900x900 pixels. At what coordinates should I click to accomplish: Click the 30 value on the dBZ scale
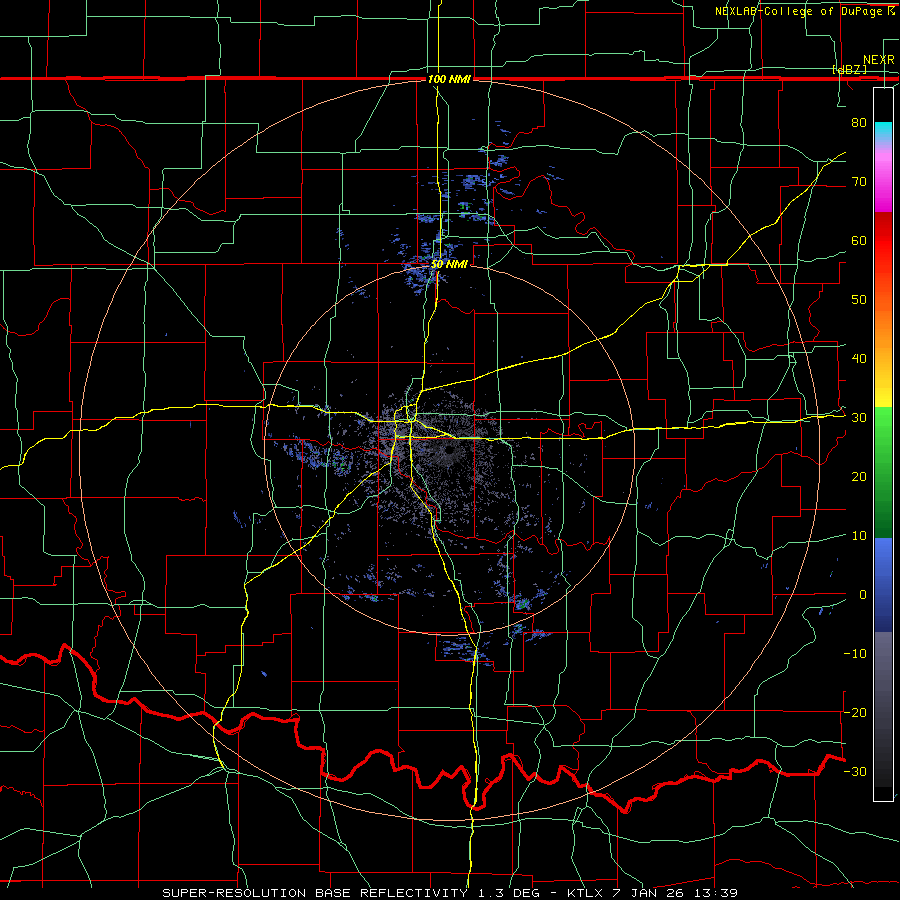coord(859,417)
